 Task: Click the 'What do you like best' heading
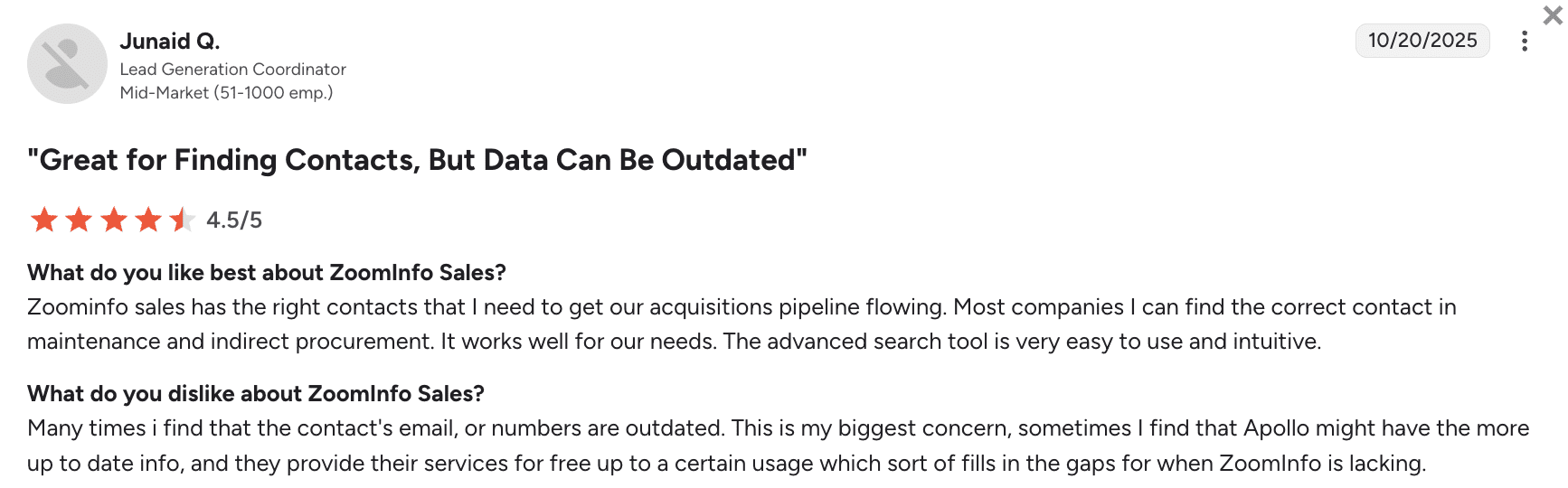[267, 272]
